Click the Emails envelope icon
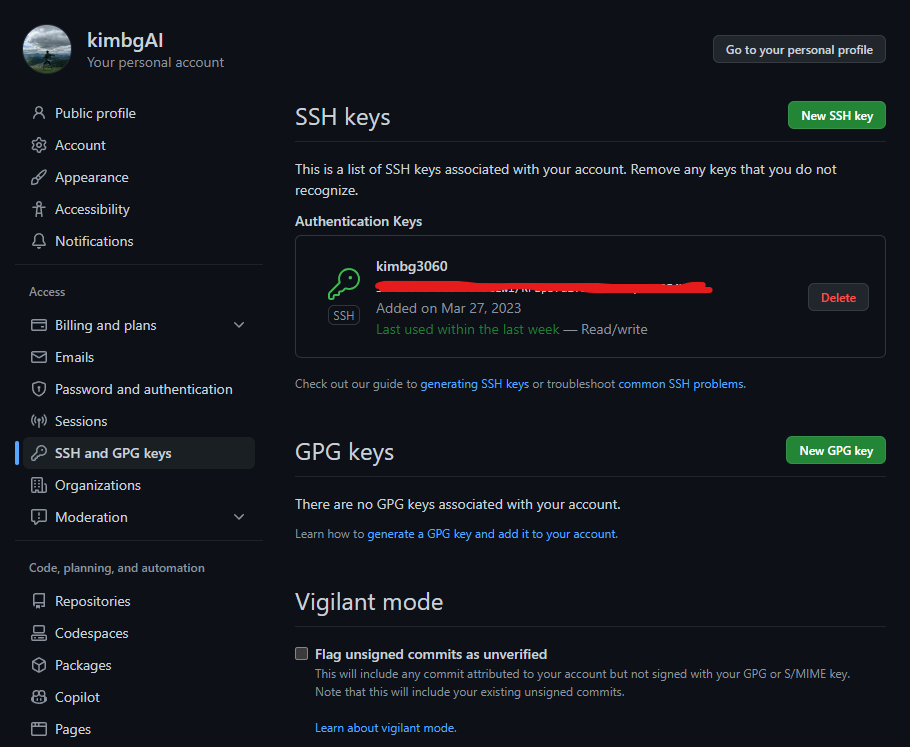This screenshot has height=747, width=910. click(x=39, y=357)
